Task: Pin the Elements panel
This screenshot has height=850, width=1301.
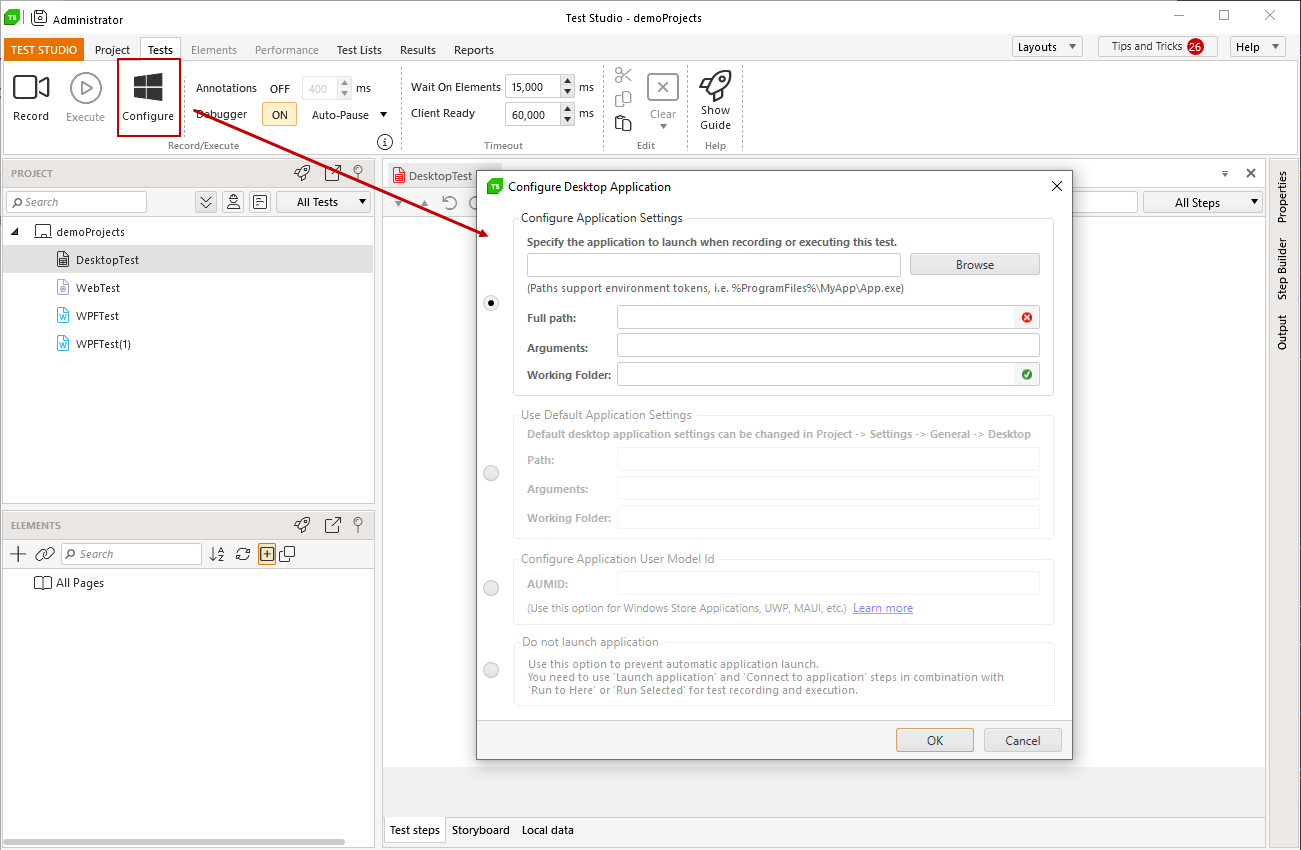Action: click(358, 525)
